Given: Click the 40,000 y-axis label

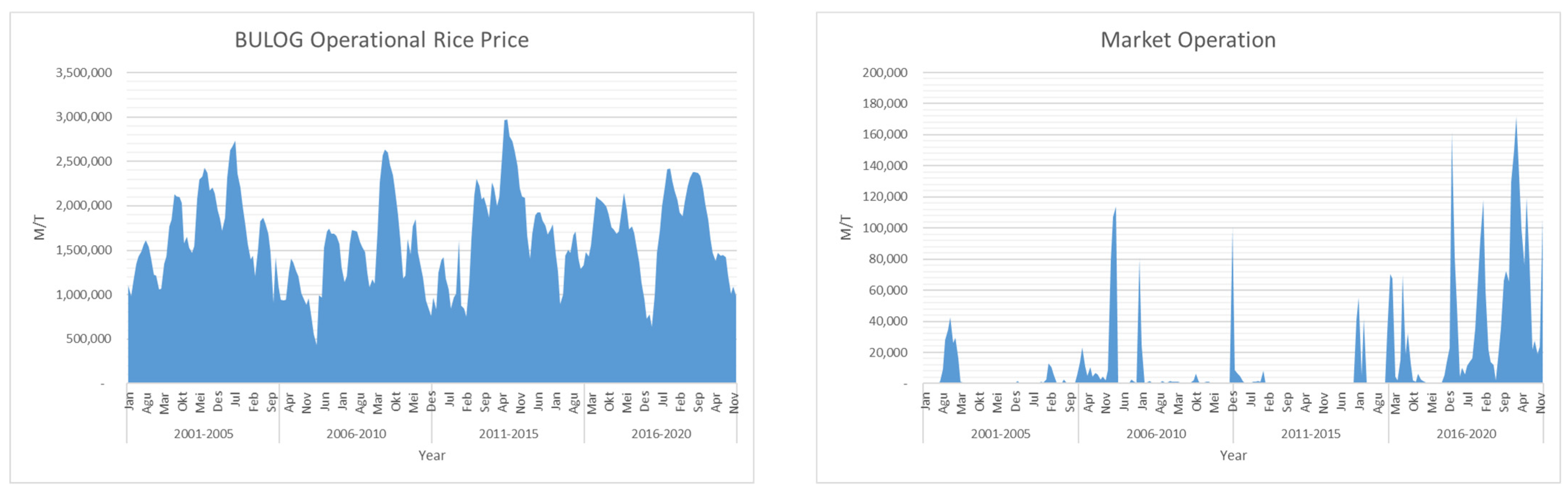Looking at the screenshot, I should pos(888,321).
